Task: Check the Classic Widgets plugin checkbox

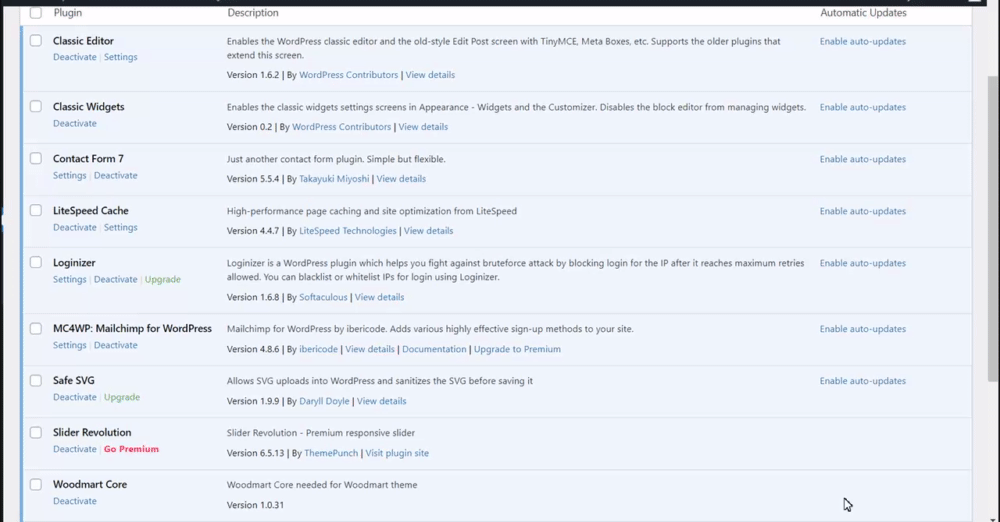Action: pyautogui.click(x=36, y=107)
